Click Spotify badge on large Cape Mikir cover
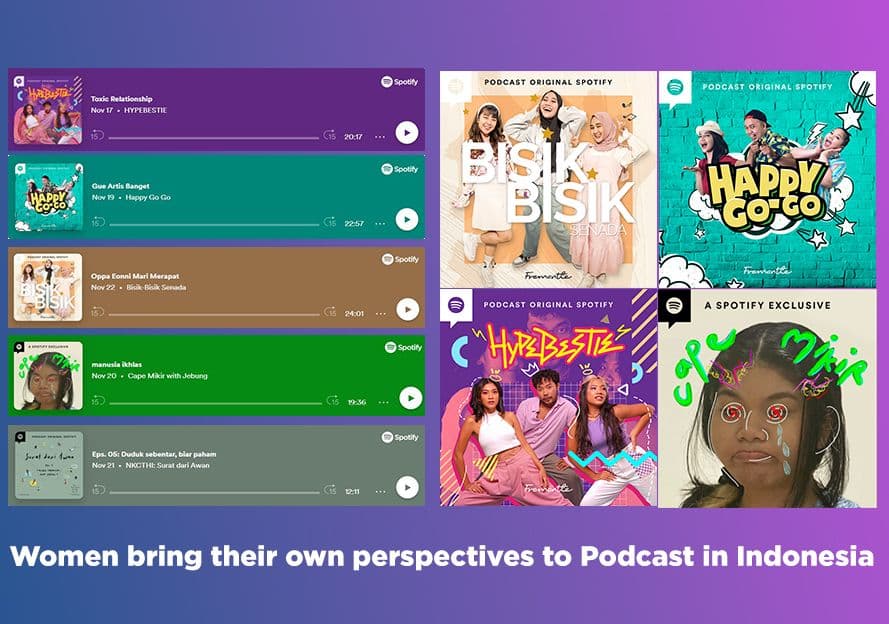Viewport: 889px width, 624px height. [x=674, y=307]
